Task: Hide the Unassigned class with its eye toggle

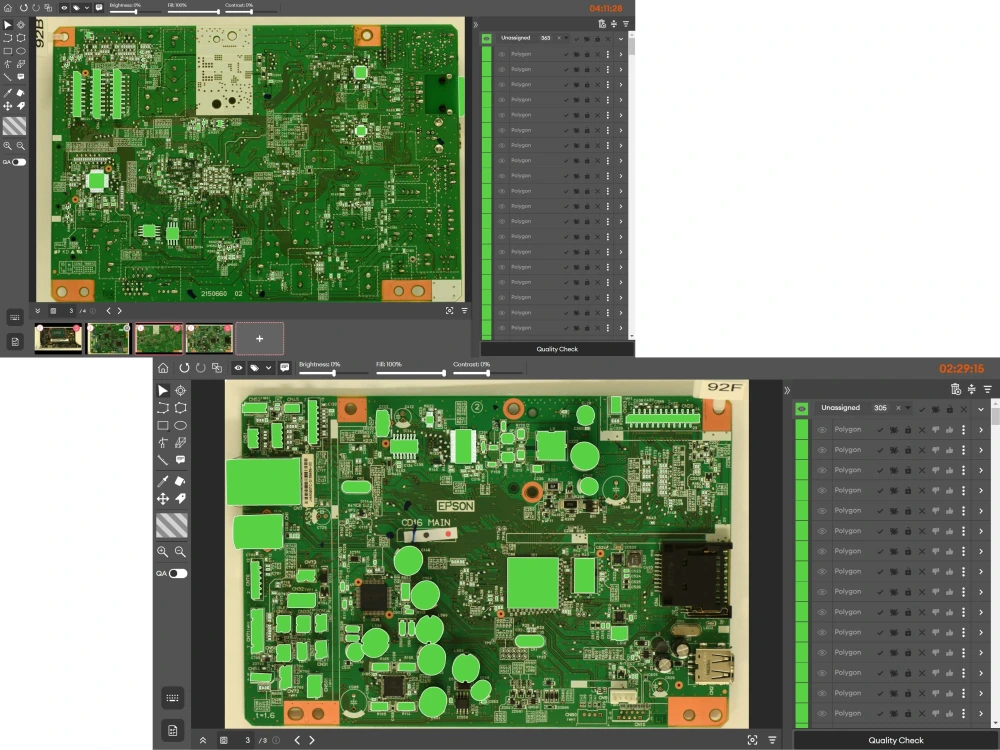Action: 801,409
